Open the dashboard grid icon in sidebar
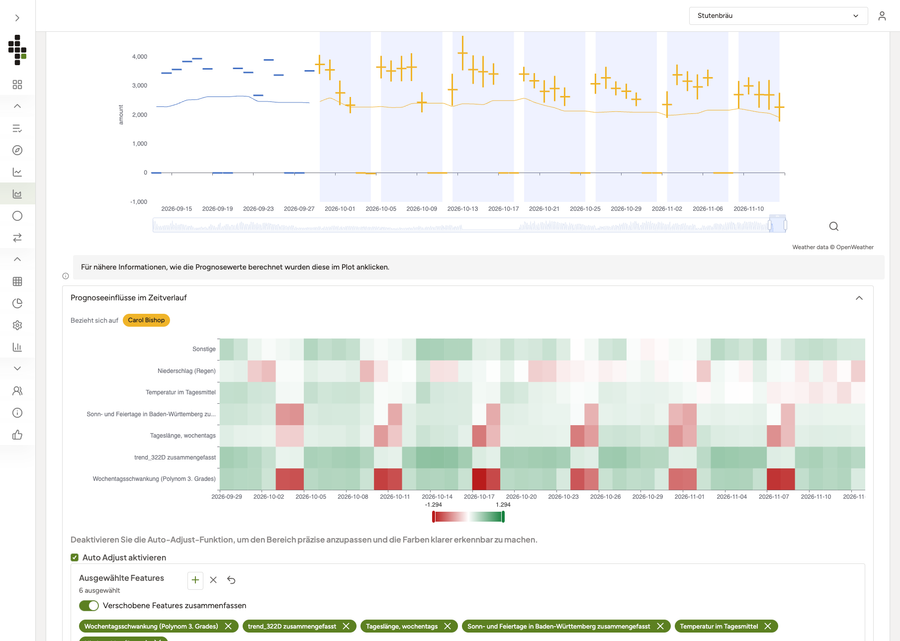 pyautogui.click(x=17, y=84)
